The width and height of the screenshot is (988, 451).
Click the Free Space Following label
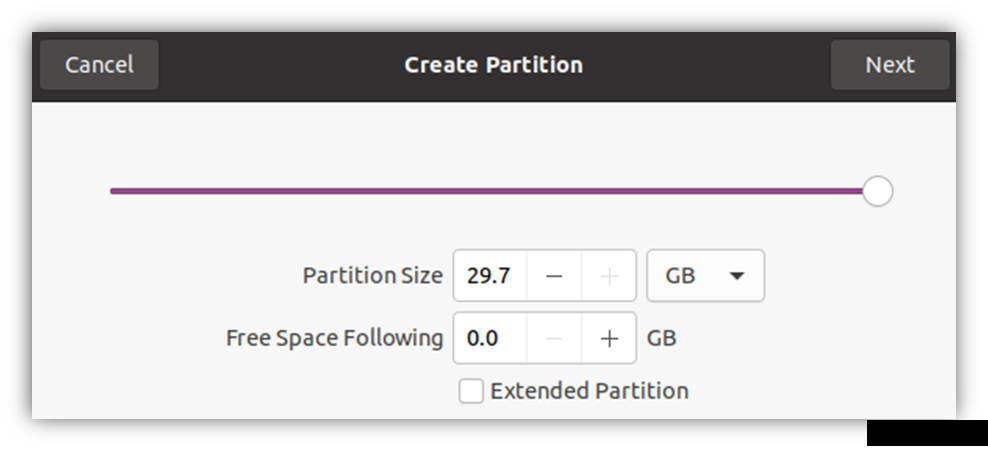335,338
